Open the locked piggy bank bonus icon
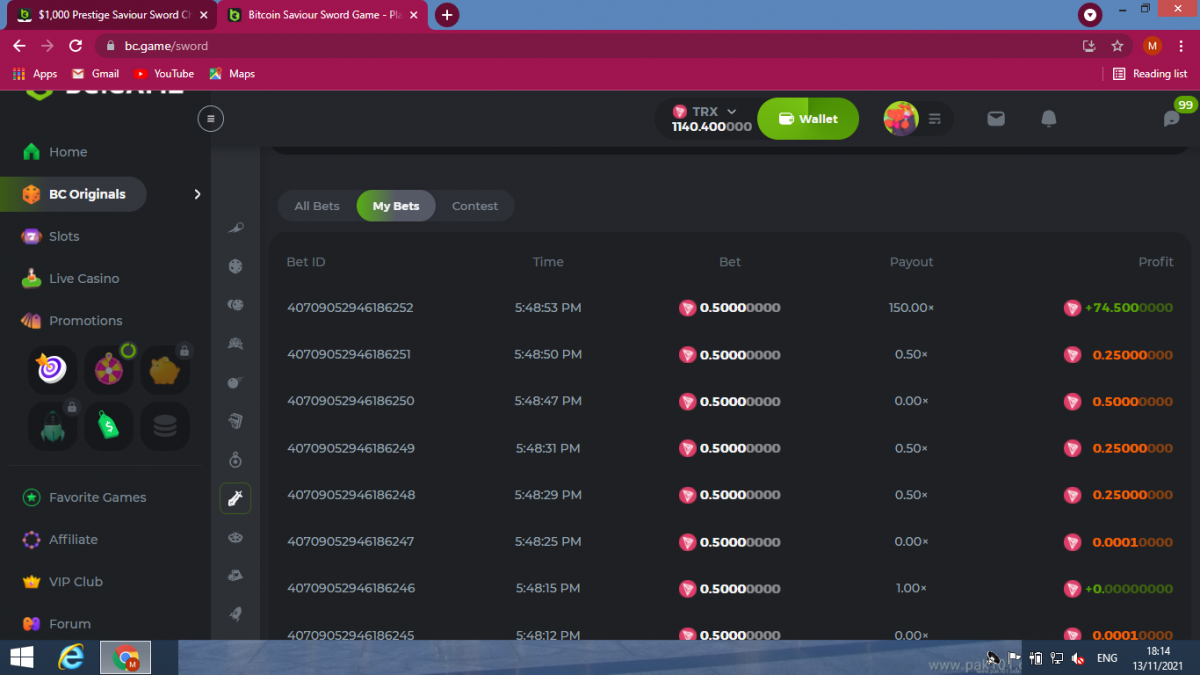 coord(165,369)
